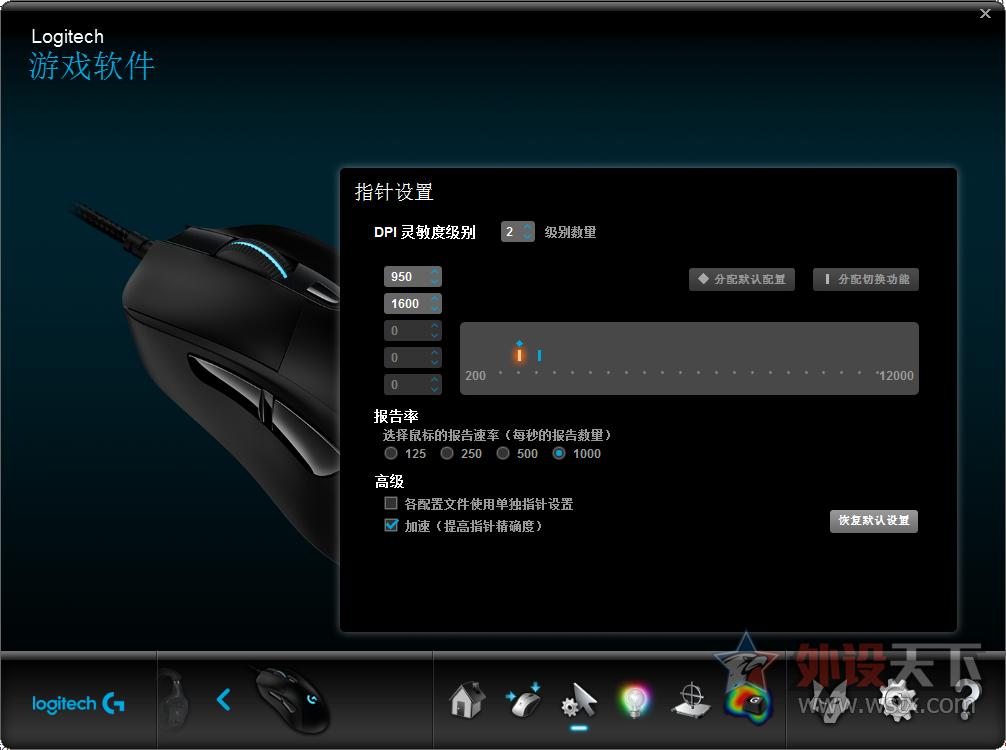This screenshot has width=1006, height=750.
Task: Uncheck the 加速（提高指针精确度）checkbox
Action: pyautogui.click(x=391, y=525)
